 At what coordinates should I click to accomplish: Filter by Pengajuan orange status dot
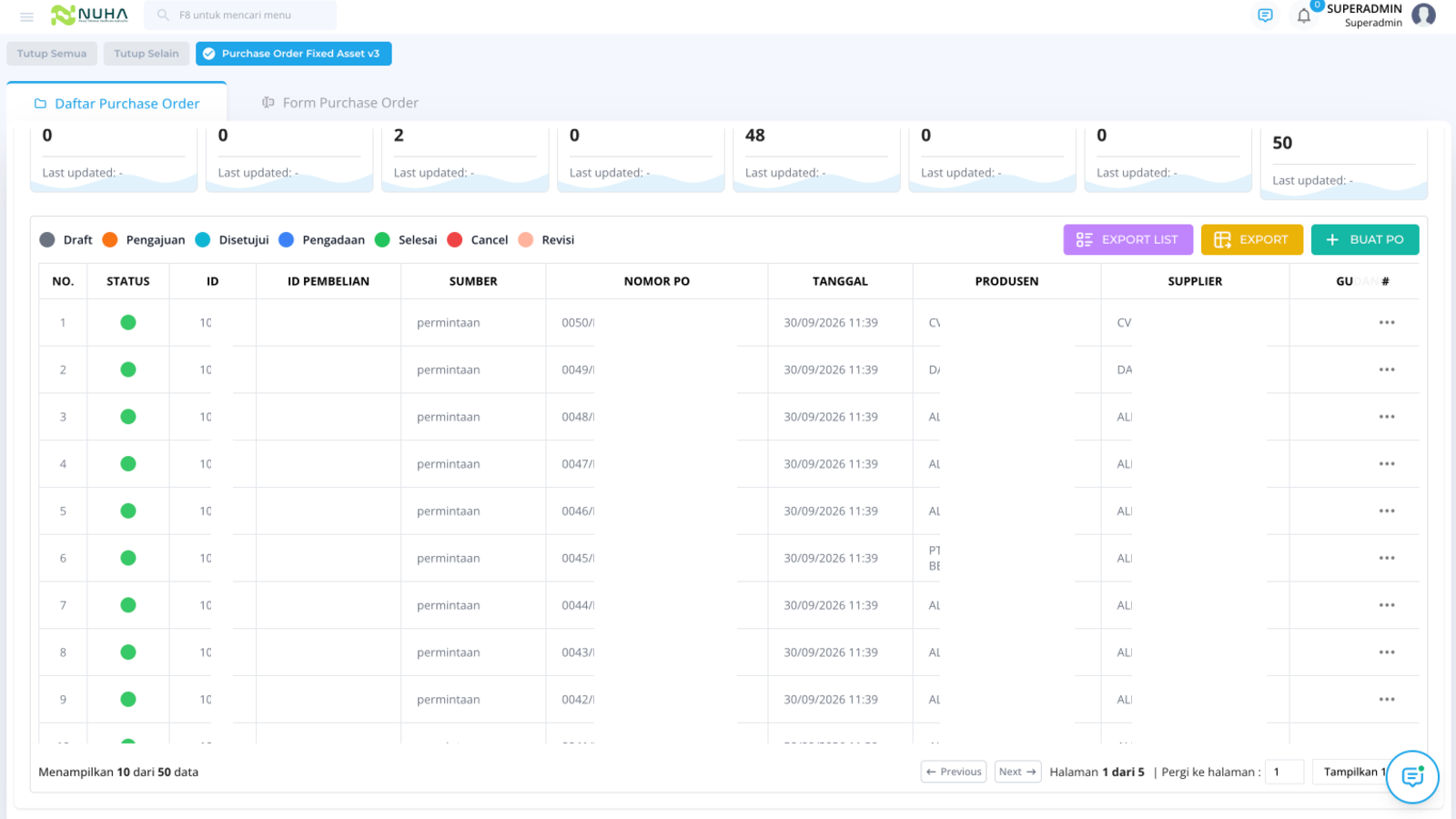(x=110, y=240)
